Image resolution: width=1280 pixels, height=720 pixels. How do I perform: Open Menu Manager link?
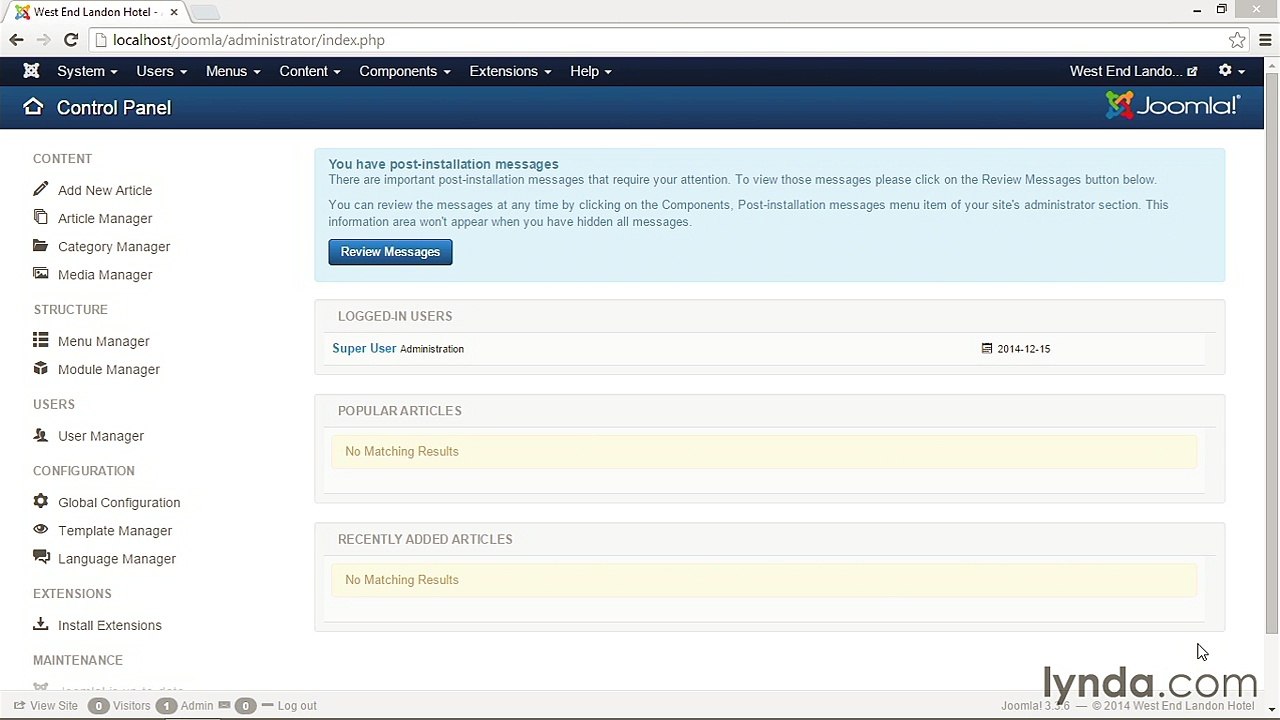(x=103, y=341)
